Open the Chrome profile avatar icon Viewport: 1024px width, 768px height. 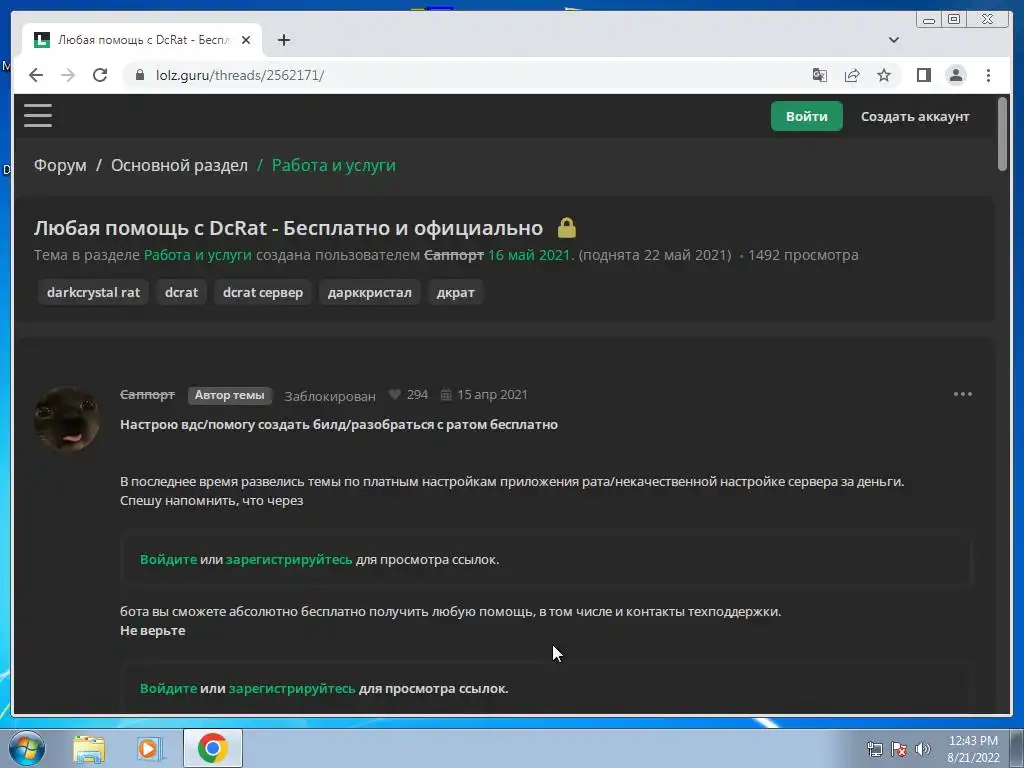click(x=956, y=75)
